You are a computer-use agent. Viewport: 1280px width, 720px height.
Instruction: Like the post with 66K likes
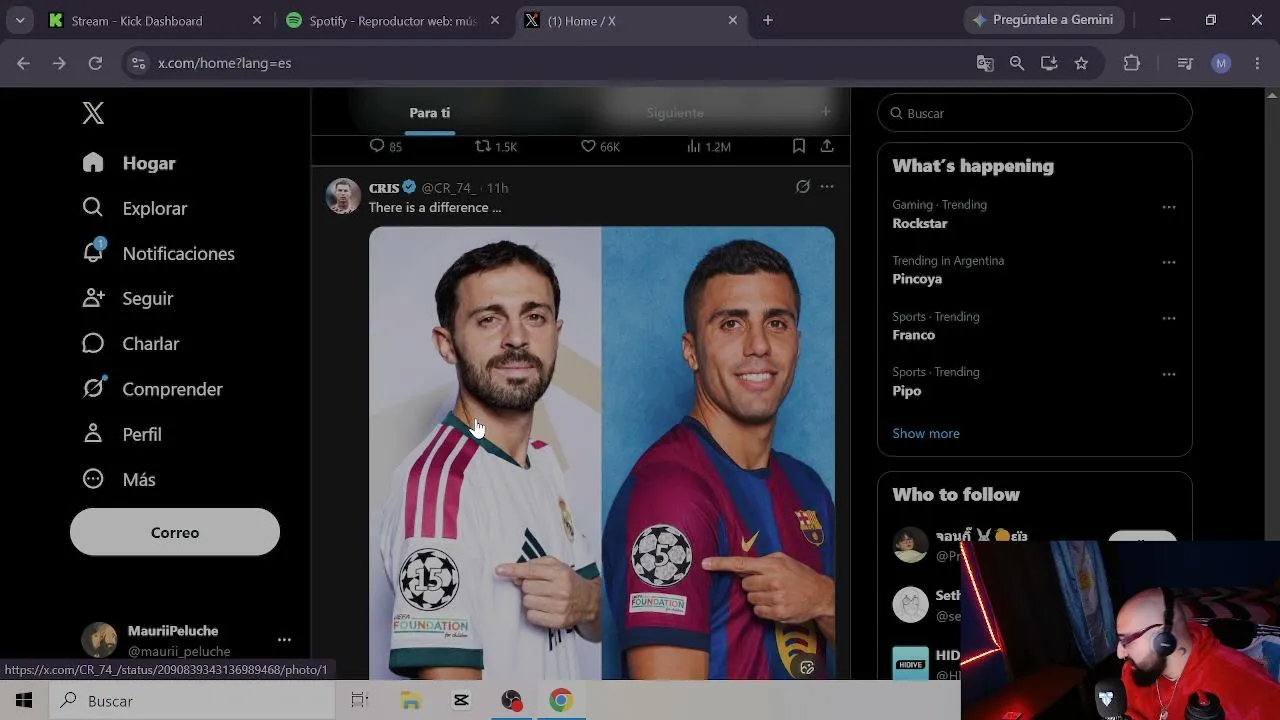pyautogui.click(x=600, y=146)
